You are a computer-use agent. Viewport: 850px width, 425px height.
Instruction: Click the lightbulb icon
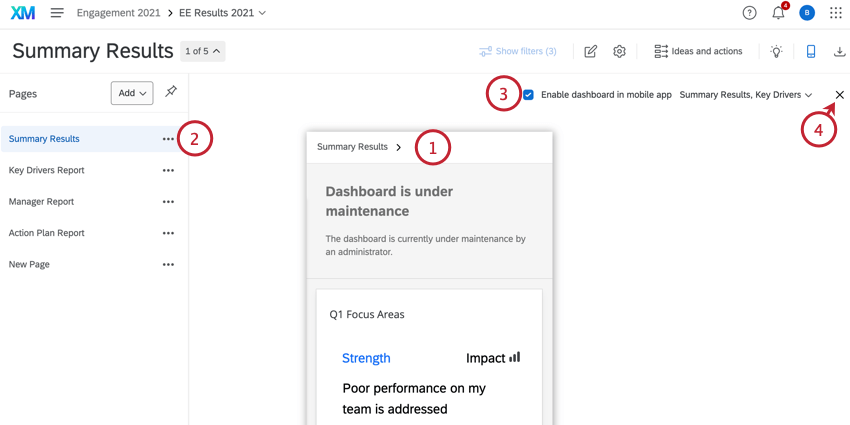[x=776, y=51]
